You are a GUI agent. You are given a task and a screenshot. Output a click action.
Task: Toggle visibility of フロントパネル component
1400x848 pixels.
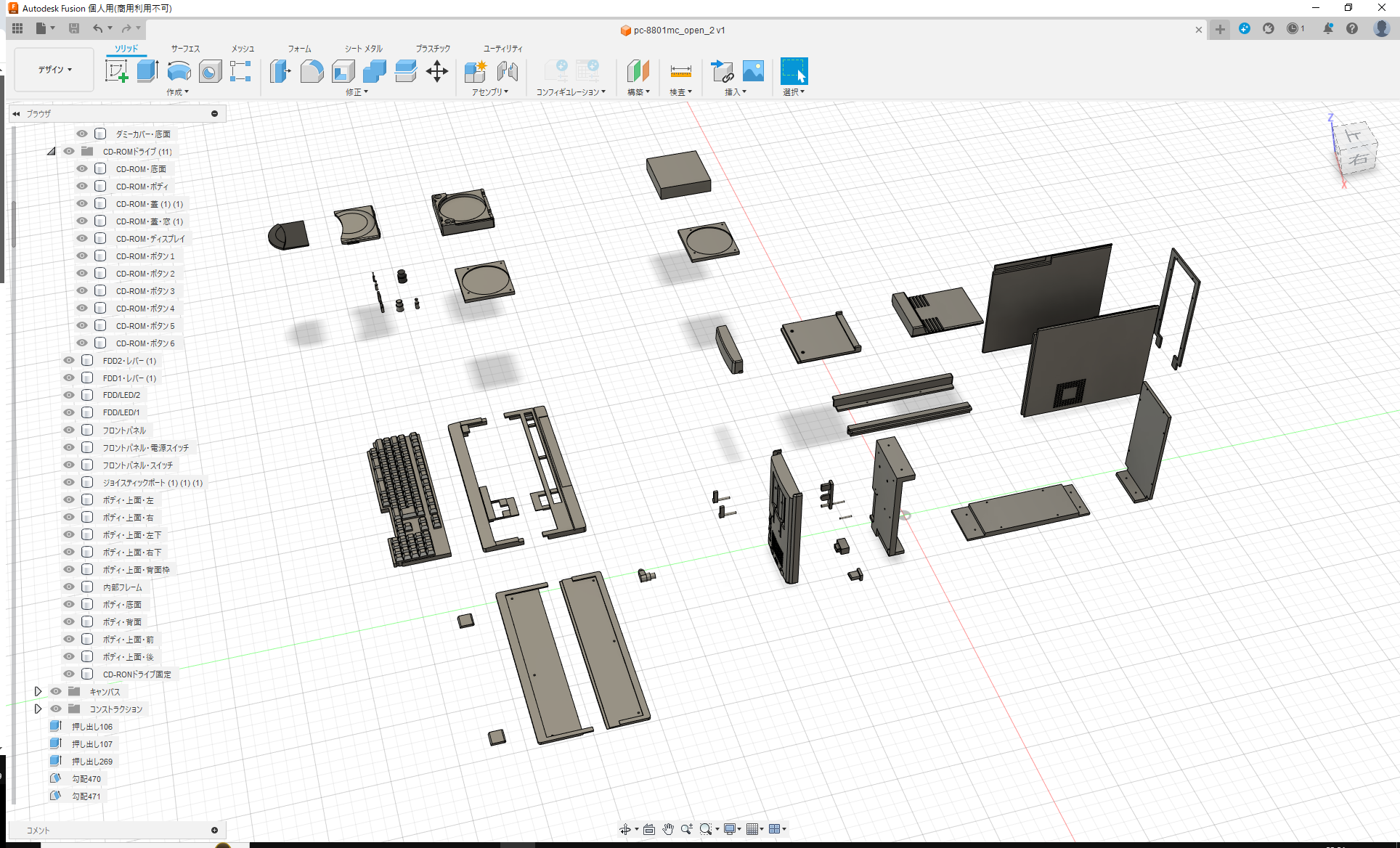tap(68, 430)
